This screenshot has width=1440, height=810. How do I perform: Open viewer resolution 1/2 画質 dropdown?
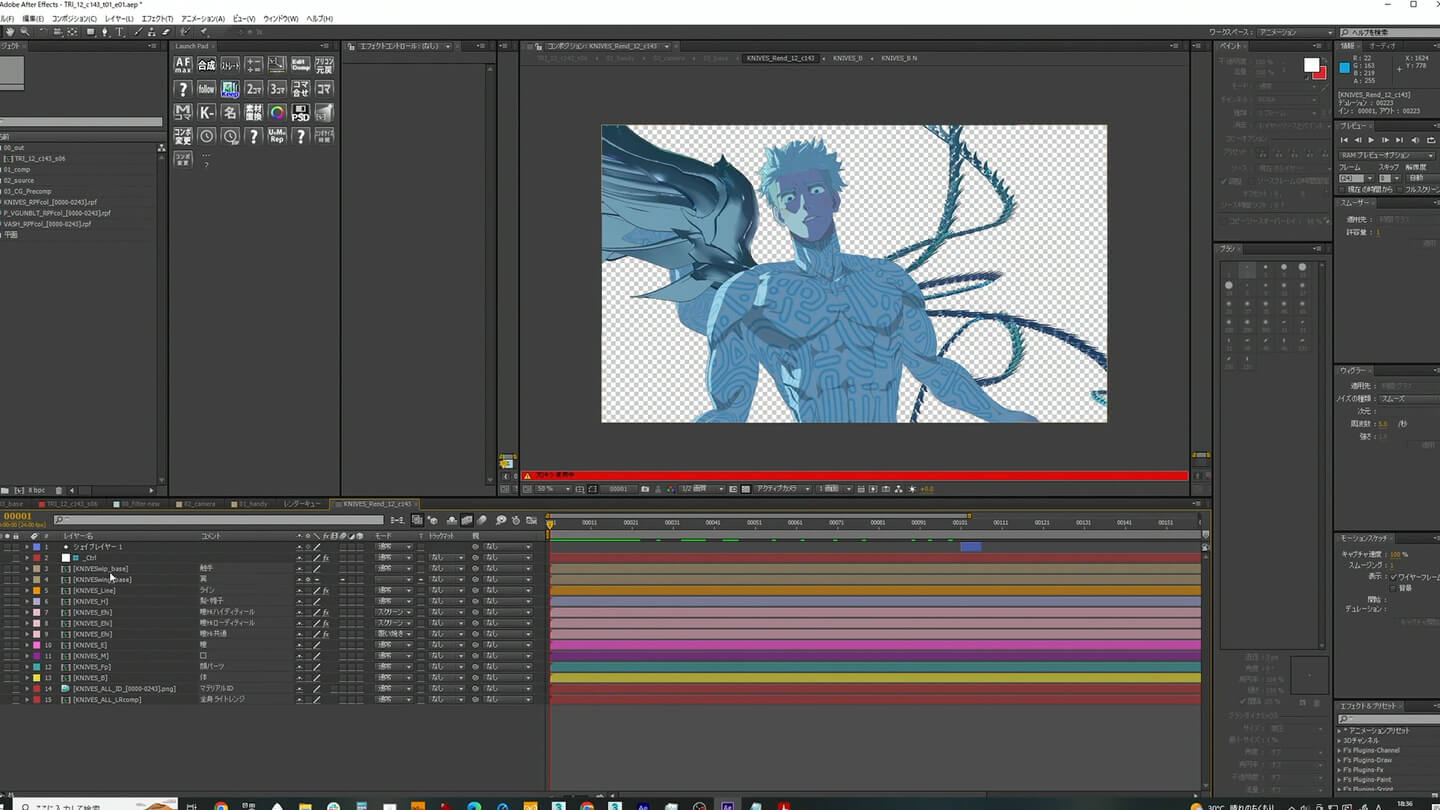tap(702, 489)
